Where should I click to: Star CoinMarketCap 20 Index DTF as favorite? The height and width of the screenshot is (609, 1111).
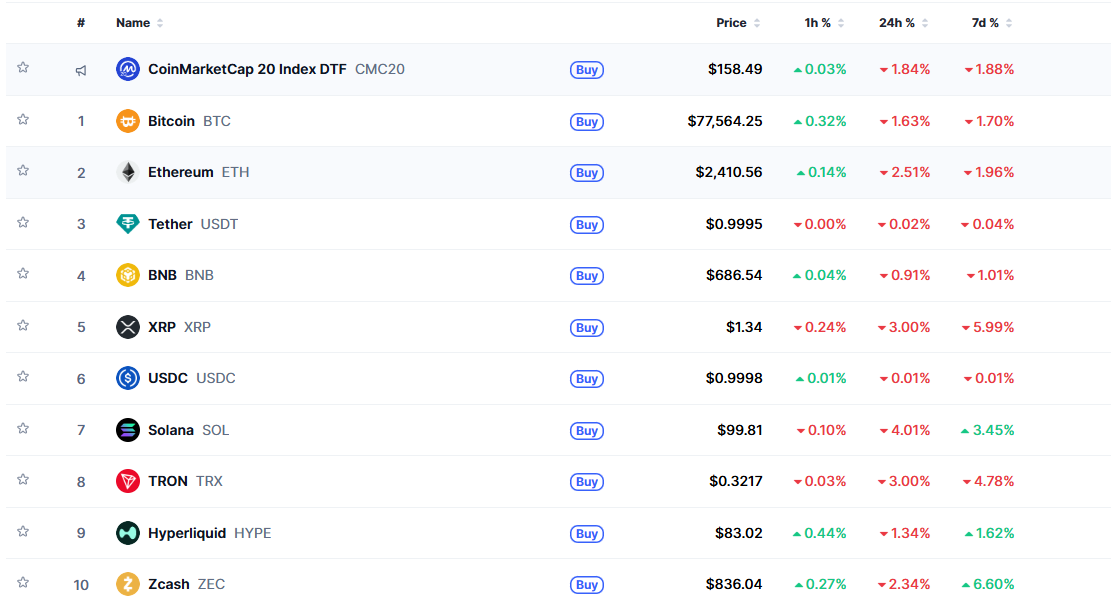pyautogui.click(x=23, y=68)
